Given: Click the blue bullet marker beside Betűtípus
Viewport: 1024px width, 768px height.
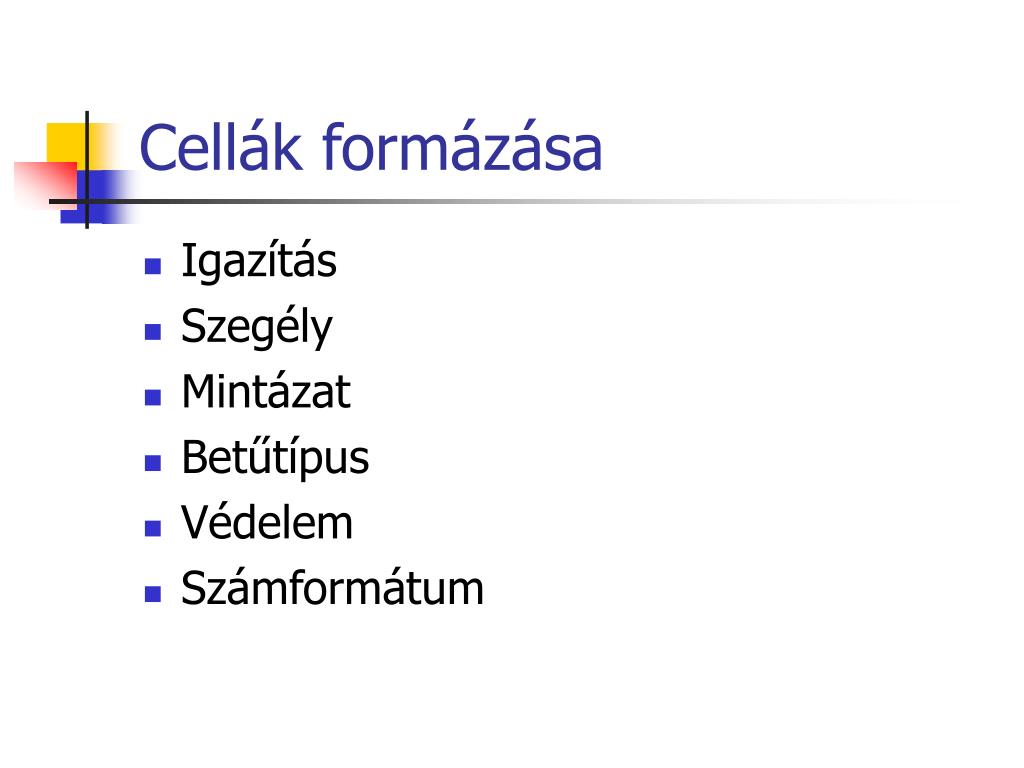Looking at the screenshot, I should pyautogui.click(x=153, y=463).
